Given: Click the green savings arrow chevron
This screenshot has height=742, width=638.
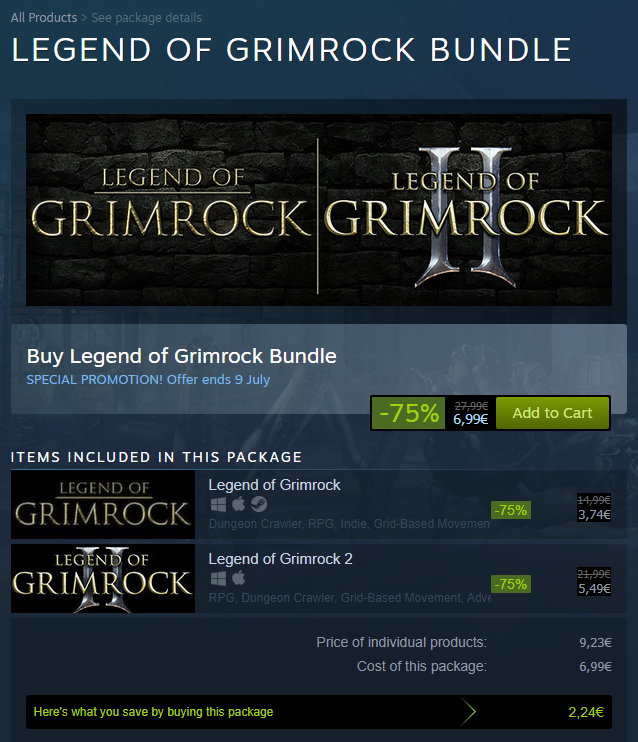Looking at the screenshot, I should tap(468, 712).
